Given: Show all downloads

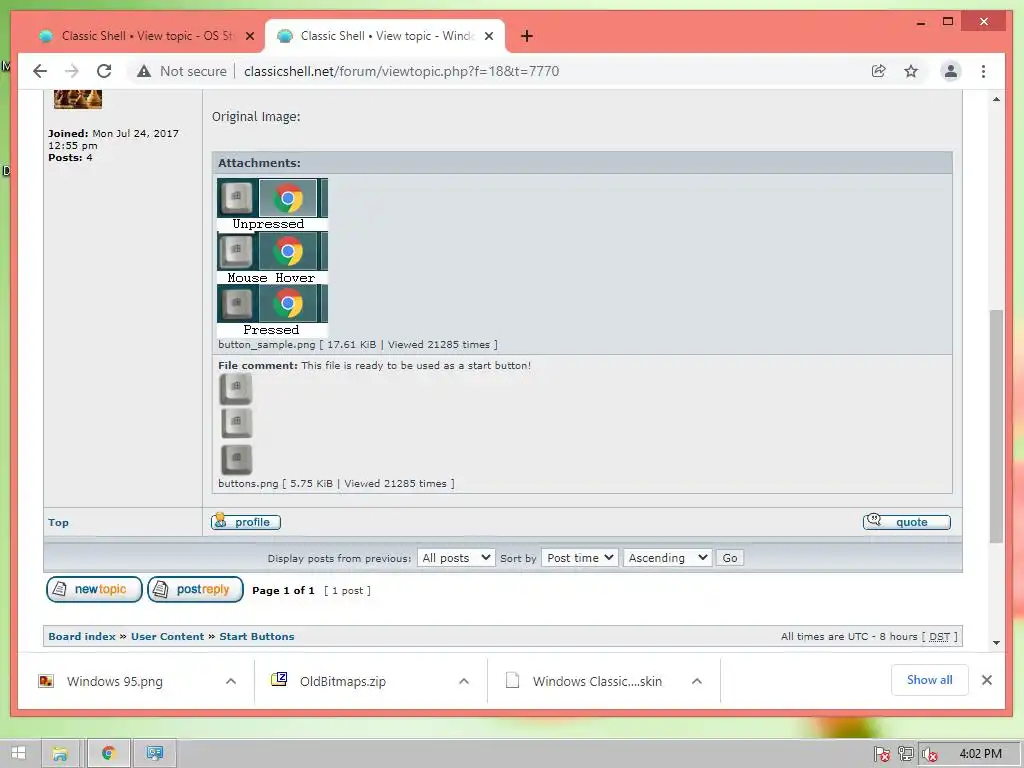Looking at the screenshot, I should [x=929, y=680].
